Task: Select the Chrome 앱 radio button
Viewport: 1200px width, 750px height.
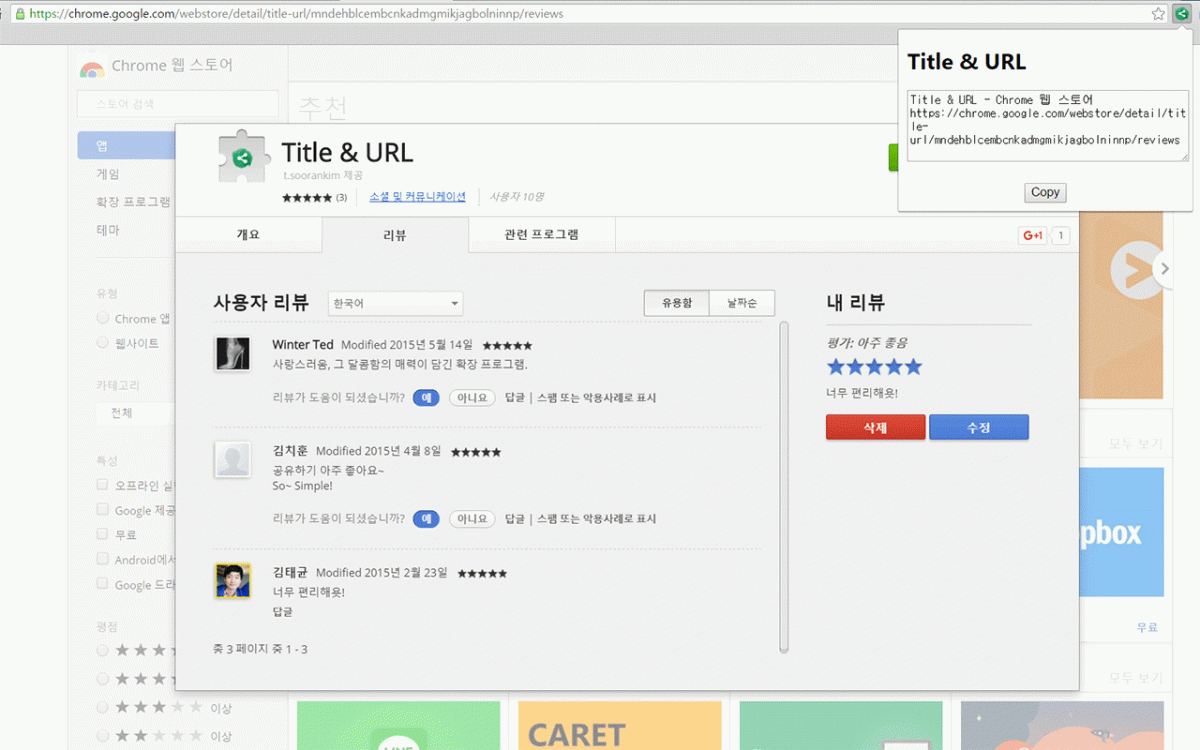Action: coord(103,318)
